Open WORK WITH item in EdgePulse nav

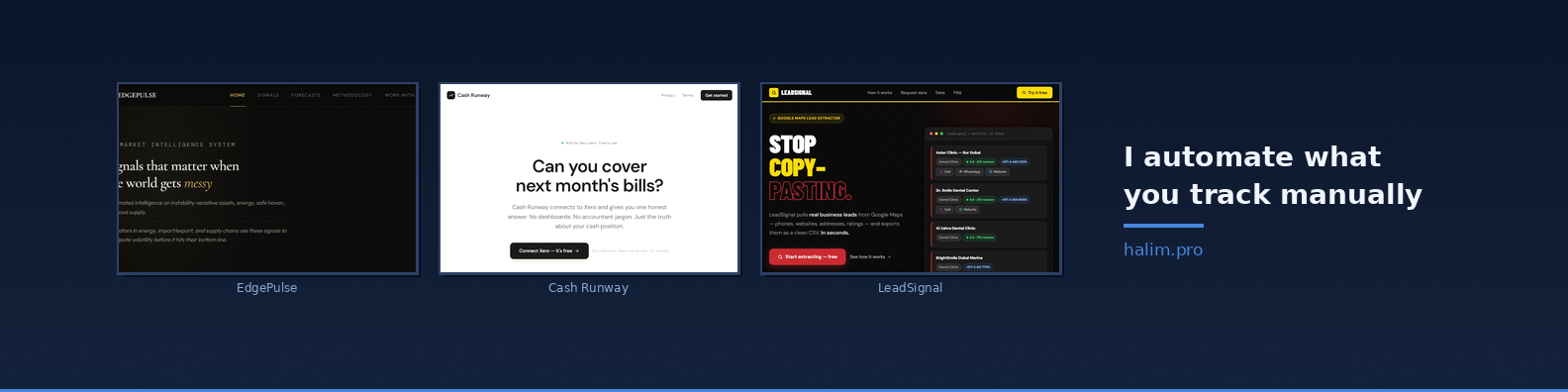400,95
